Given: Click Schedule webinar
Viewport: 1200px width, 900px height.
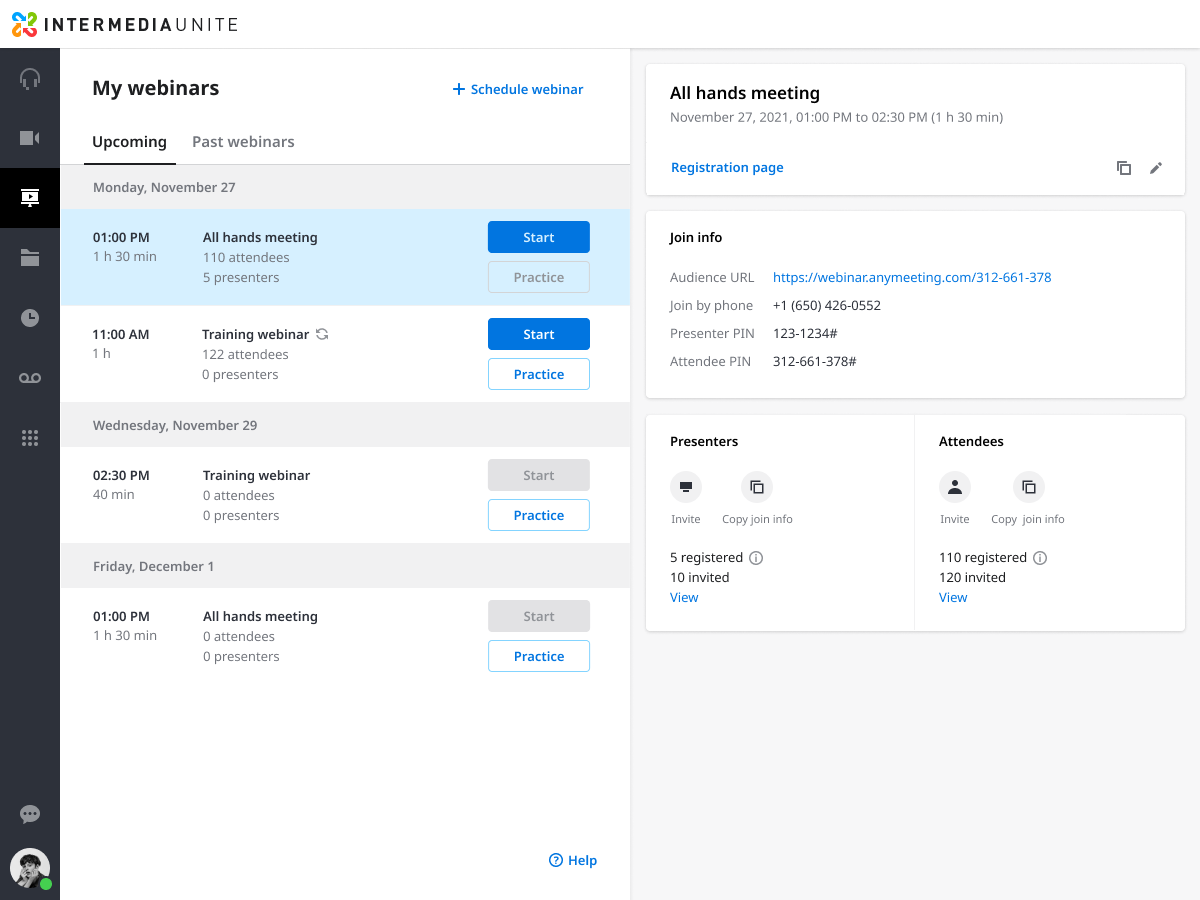Looking at the screenshot, I should (x=517, y=89).
